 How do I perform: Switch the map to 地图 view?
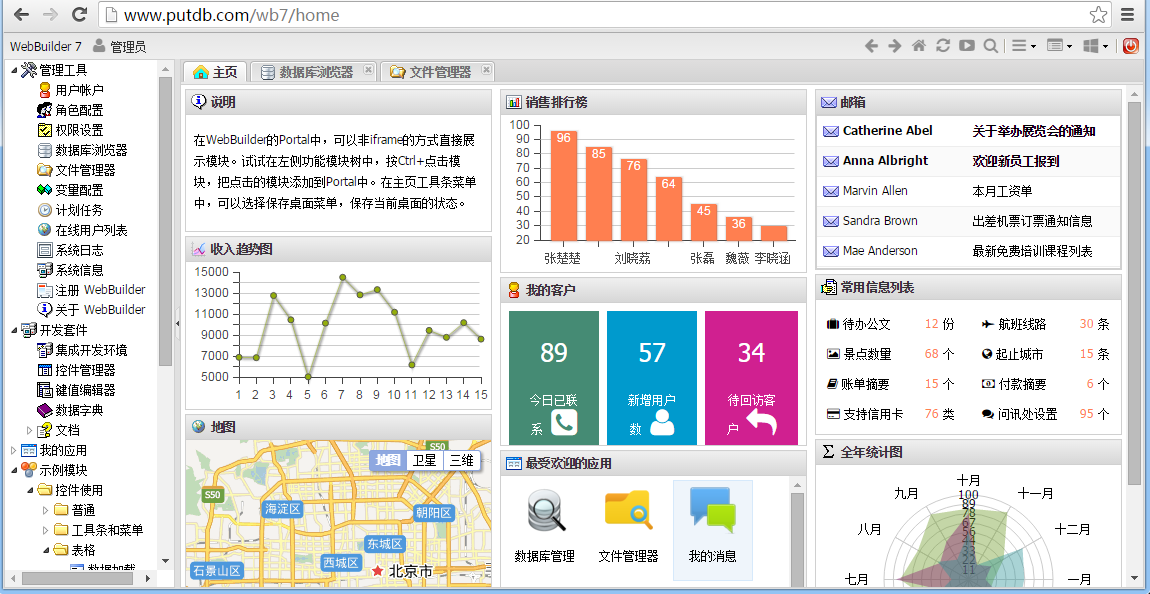pos(387,460)
